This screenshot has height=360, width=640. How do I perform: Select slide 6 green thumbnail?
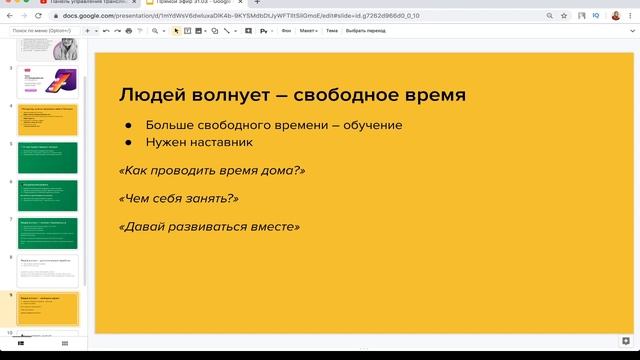pyautogui.click(x=48, y=196)
